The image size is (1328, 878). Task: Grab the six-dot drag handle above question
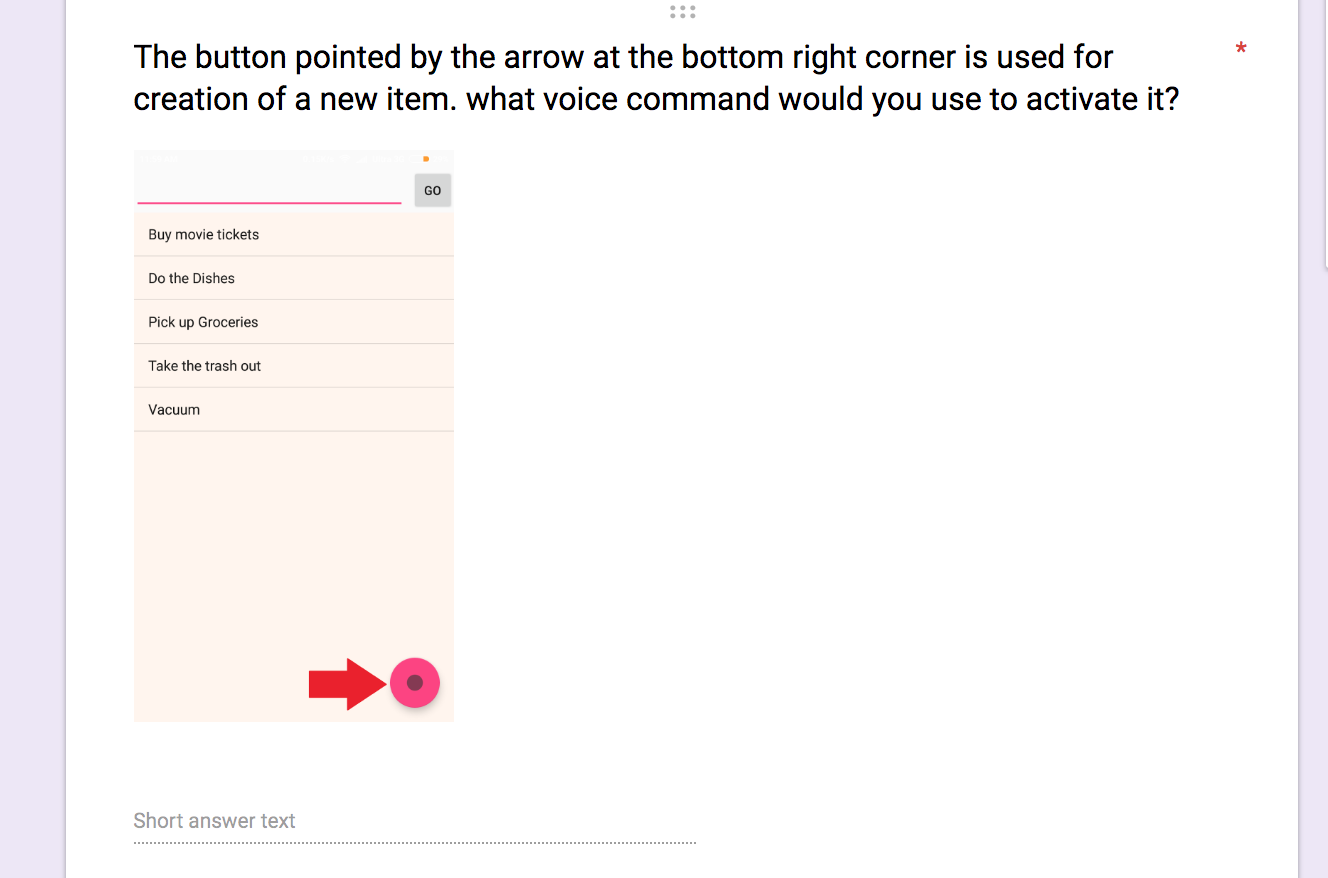[x=682, y=12]
